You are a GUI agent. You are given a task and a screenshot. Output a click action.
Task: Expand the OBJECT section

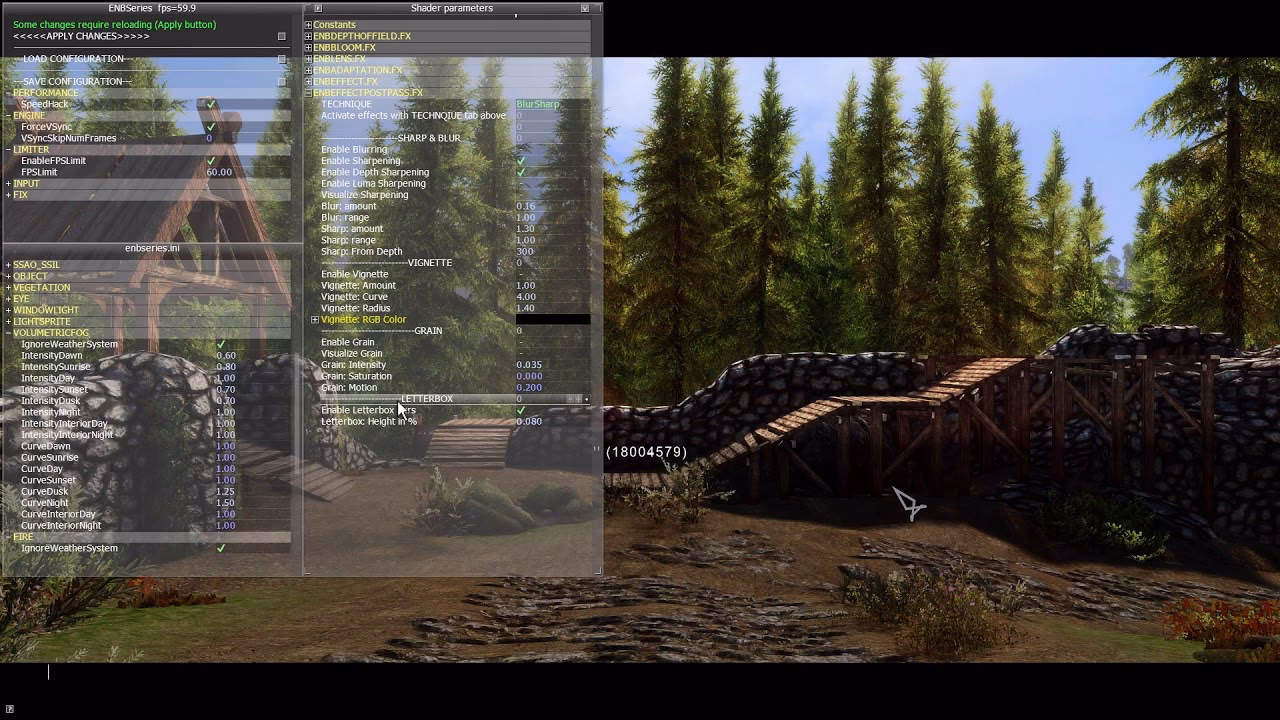[x=9, y=276]
